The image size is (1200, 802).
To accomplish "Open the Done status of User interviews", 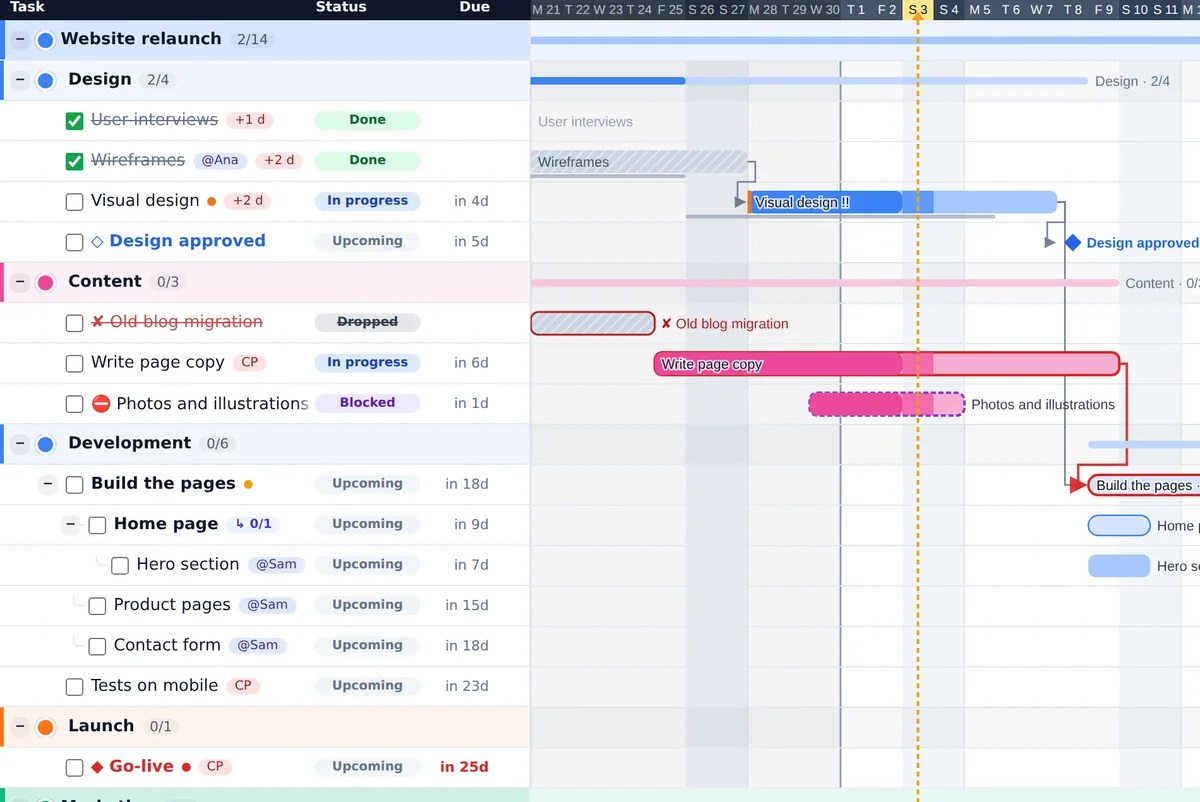I will coord(367,120).
